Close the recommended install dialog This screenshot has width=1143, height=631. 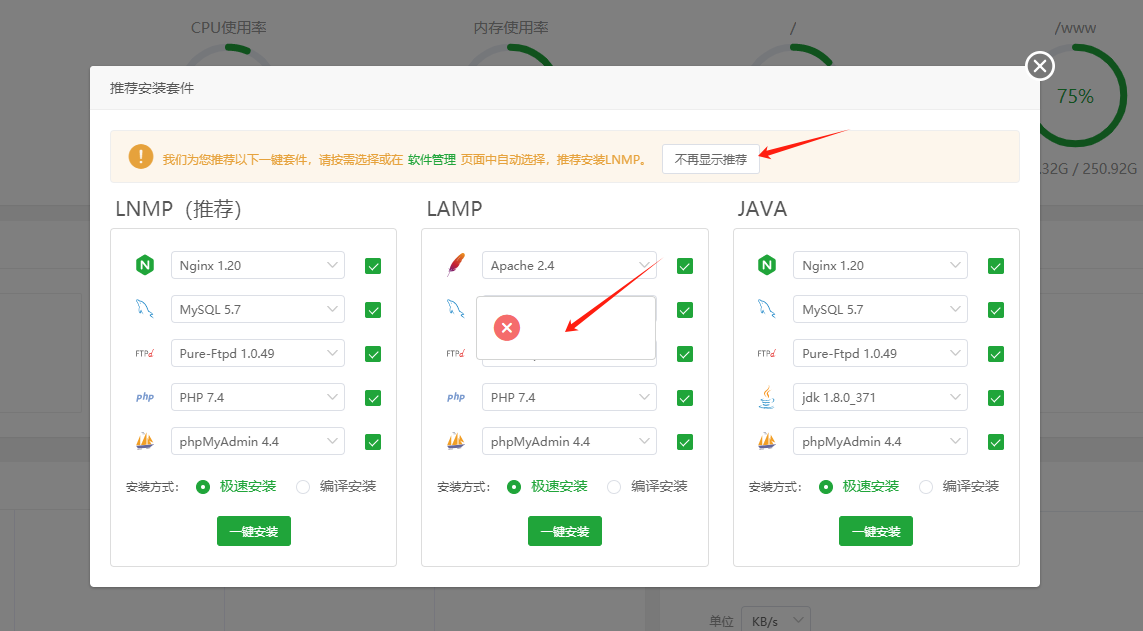click(1040, 66)
